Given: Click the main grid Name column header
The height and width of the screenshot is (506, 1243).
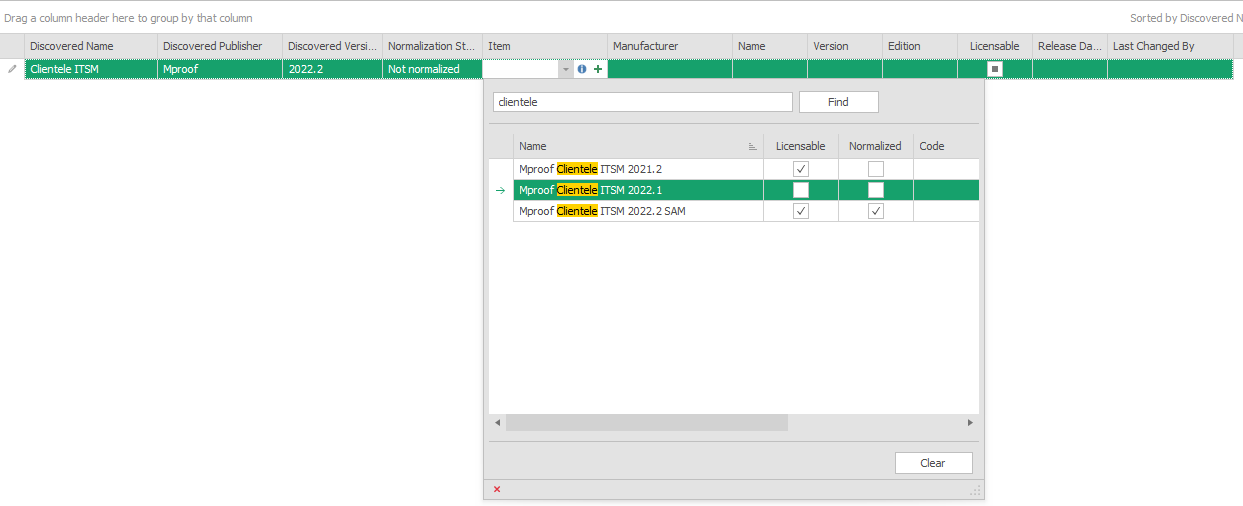Looking at the screenshot, I should pos(770,46).
